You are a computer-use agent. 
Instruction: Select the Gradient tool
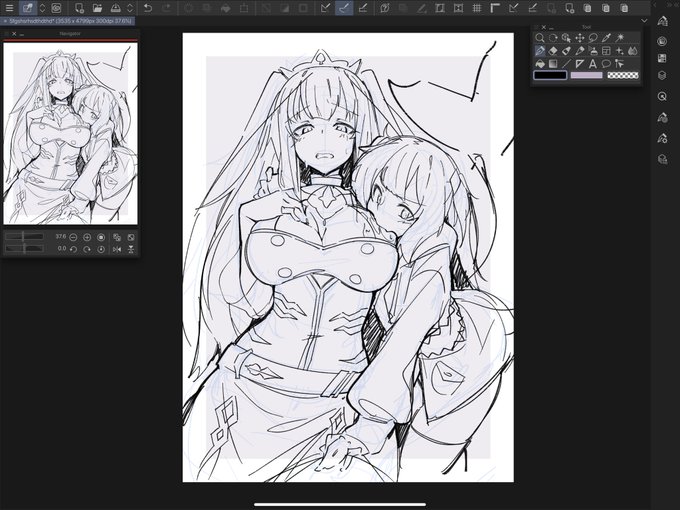pyautogui.click(x=553, y=64)
